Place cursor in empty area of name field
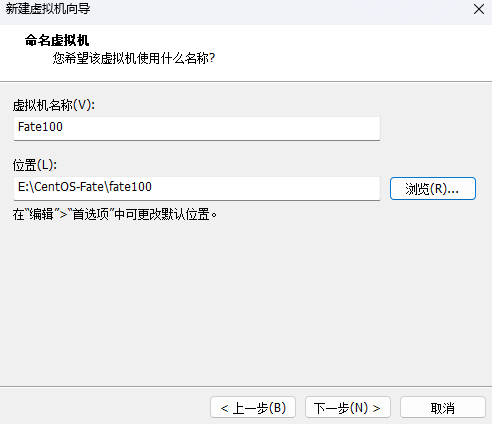Screen dimensions: 492x424 point(220,128)
